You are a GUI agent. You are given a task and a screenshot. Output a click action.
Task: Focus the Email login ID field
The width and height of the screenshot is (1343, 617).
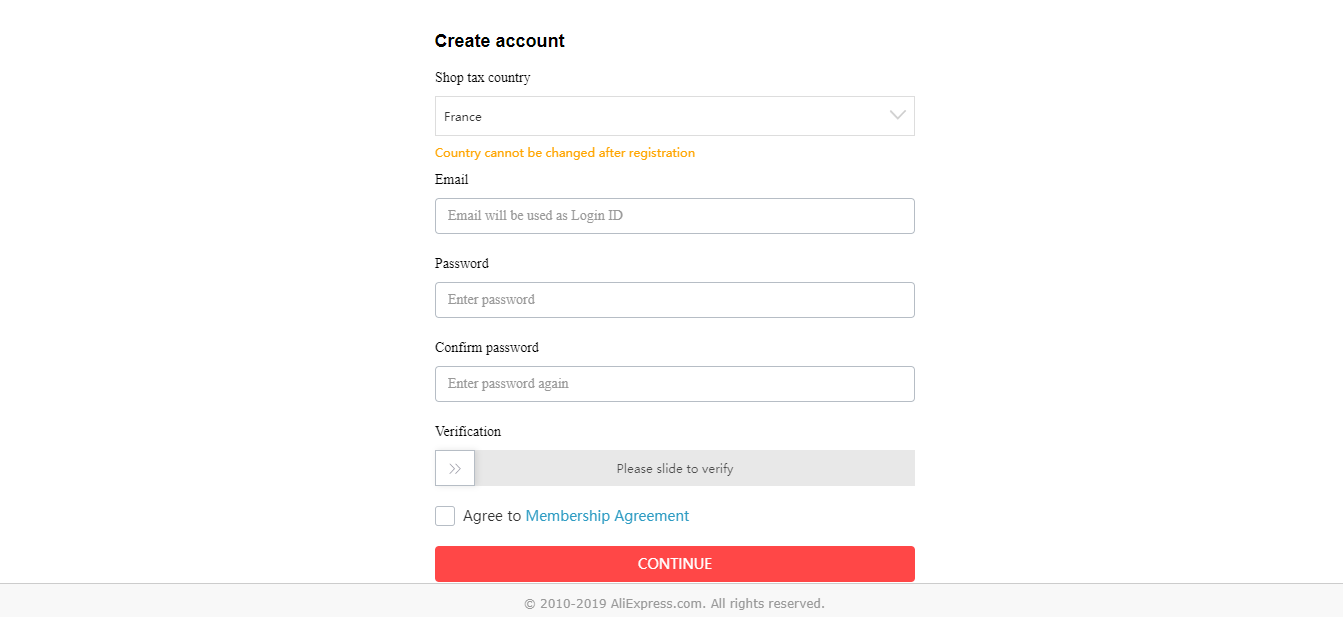click(x=674, y=216)
